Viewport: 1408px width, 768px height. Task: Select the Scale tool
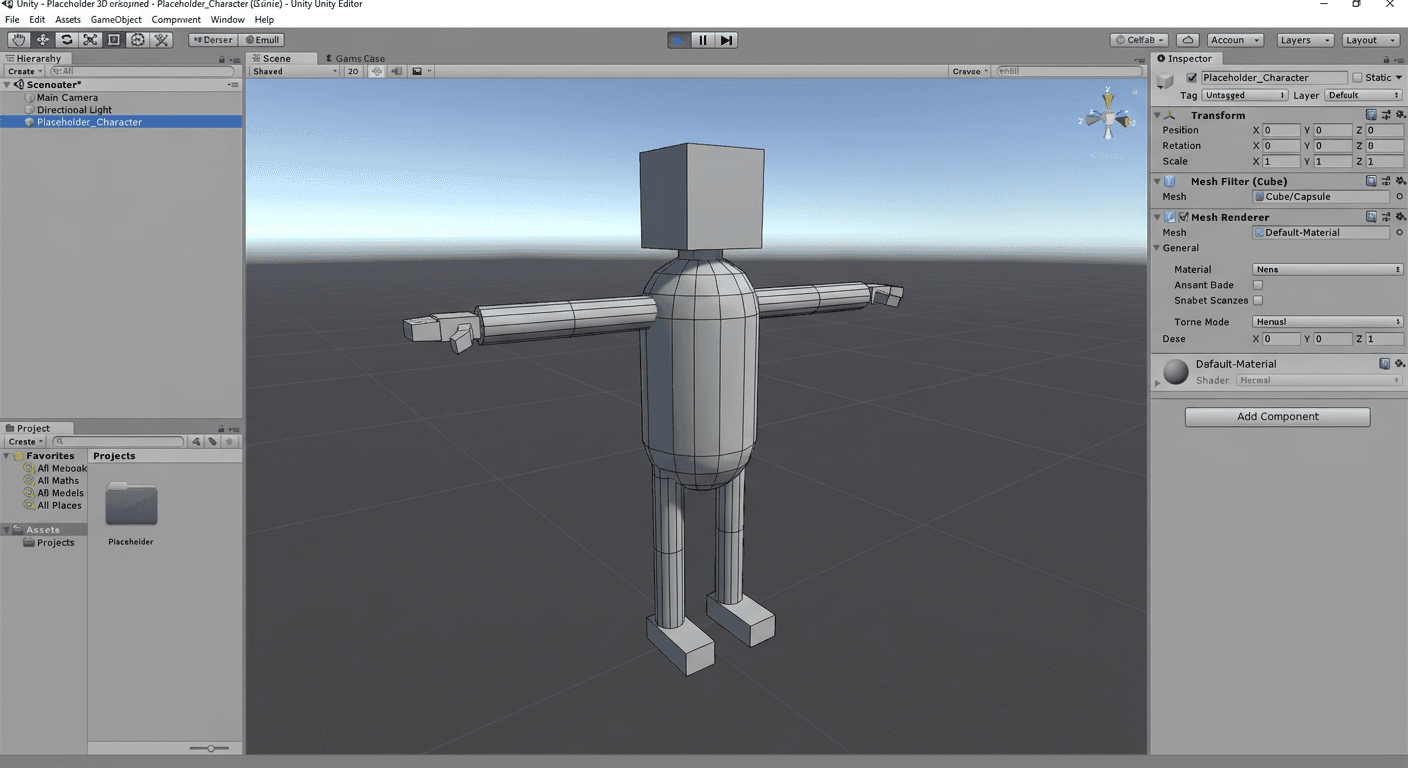(90, 39)
